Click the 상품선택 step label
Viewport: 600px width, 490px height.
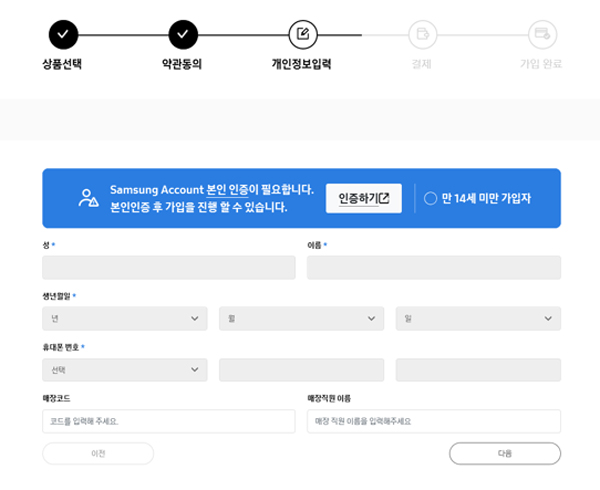62,64
